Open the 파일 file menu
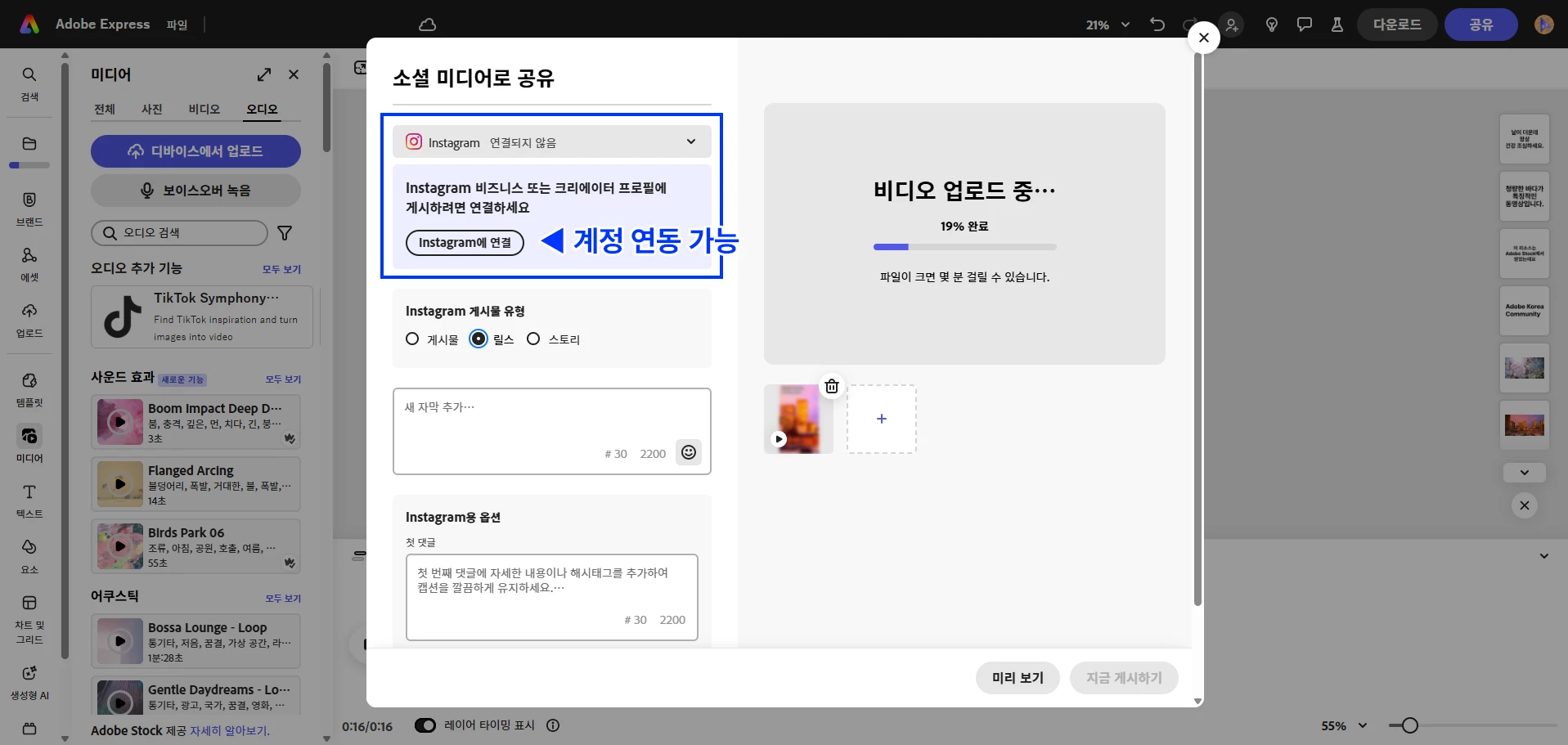 pyautogui.click(x=177, y=25)
